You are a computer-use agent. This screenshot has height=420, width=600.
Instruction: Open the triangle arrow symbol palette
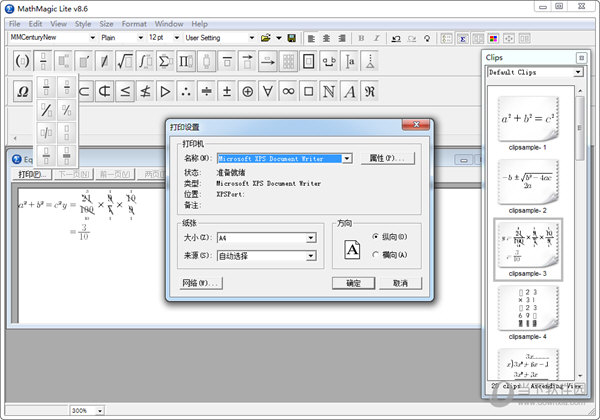(x=165, y=91)
